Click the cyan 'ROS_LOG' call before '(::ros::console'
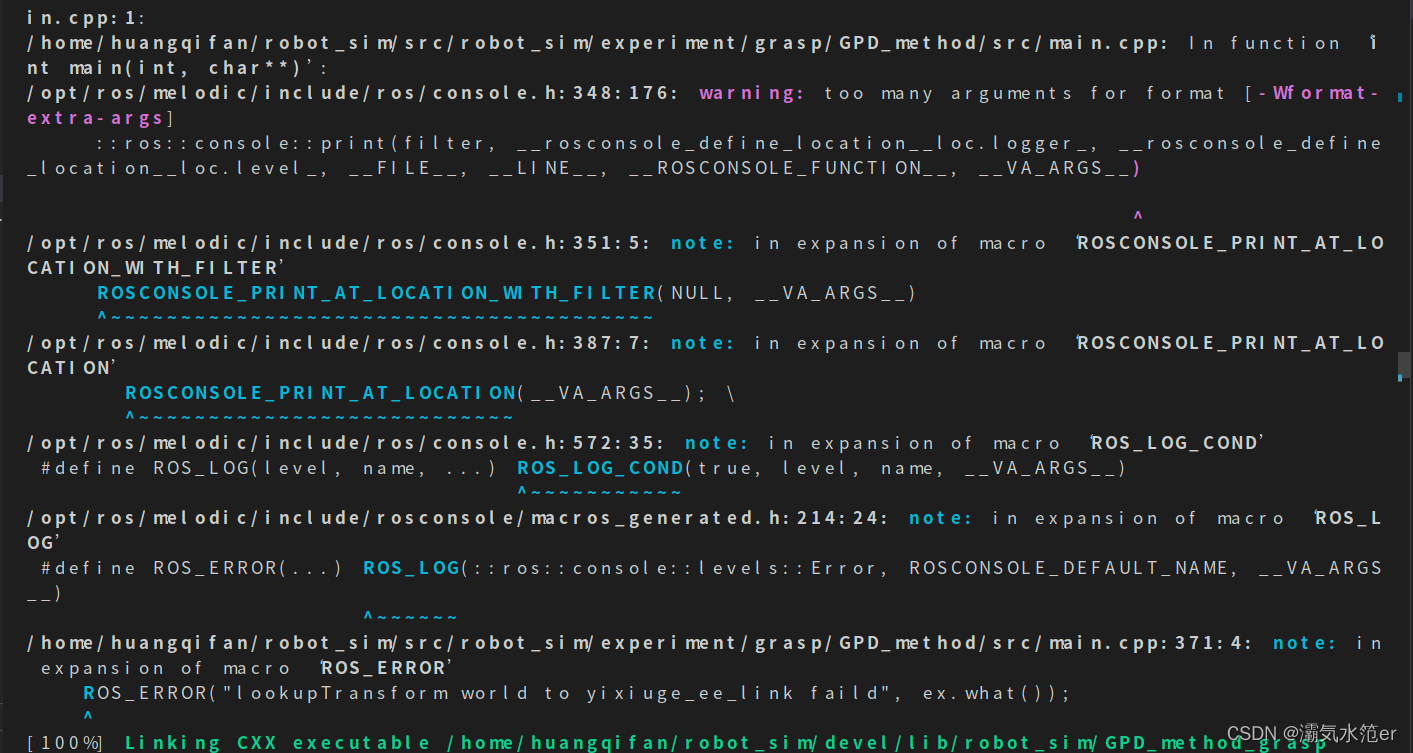 click(x=411, y=568)
